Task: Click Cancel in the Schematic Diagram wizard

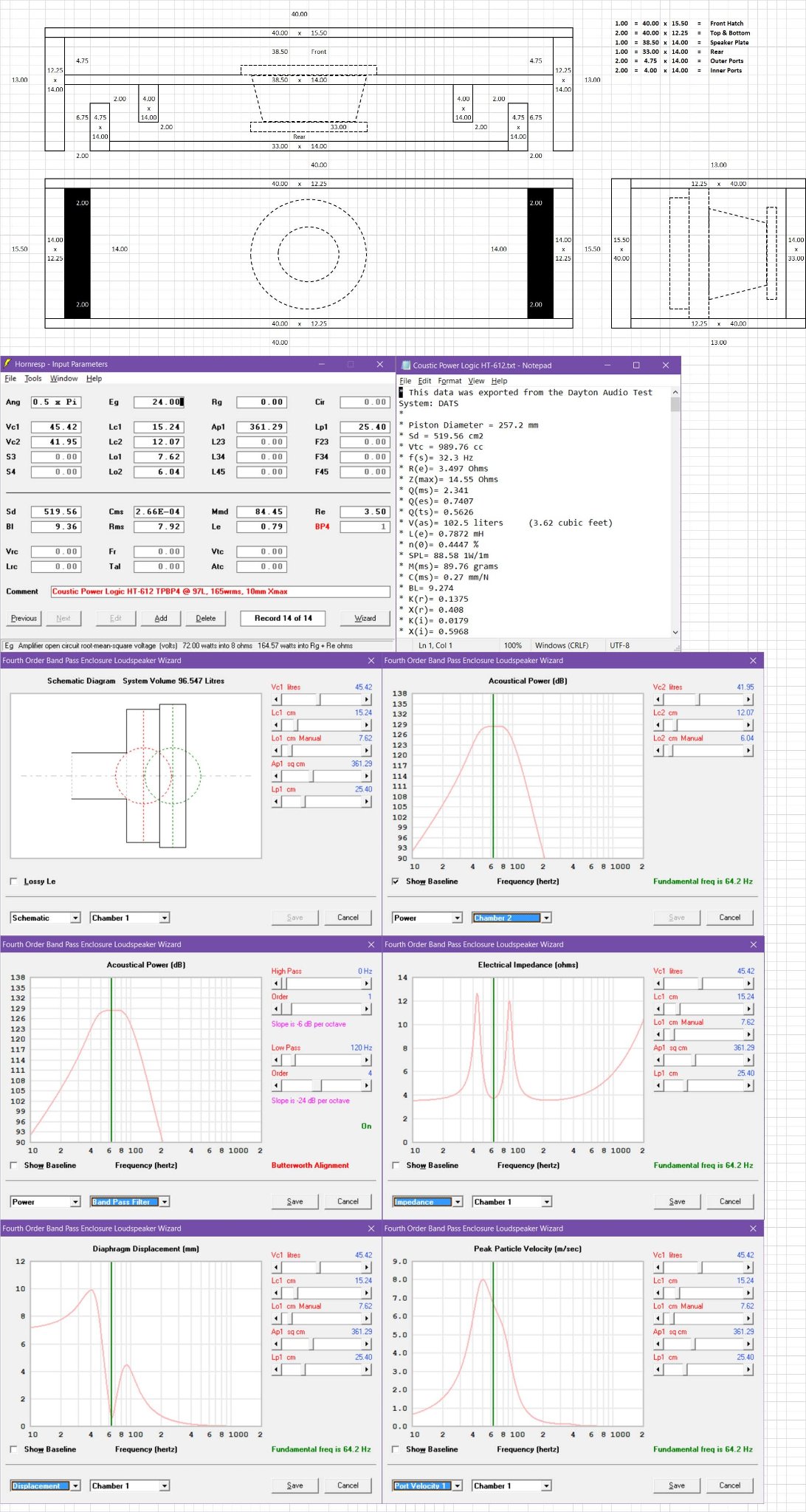Action: pos(348,918)
